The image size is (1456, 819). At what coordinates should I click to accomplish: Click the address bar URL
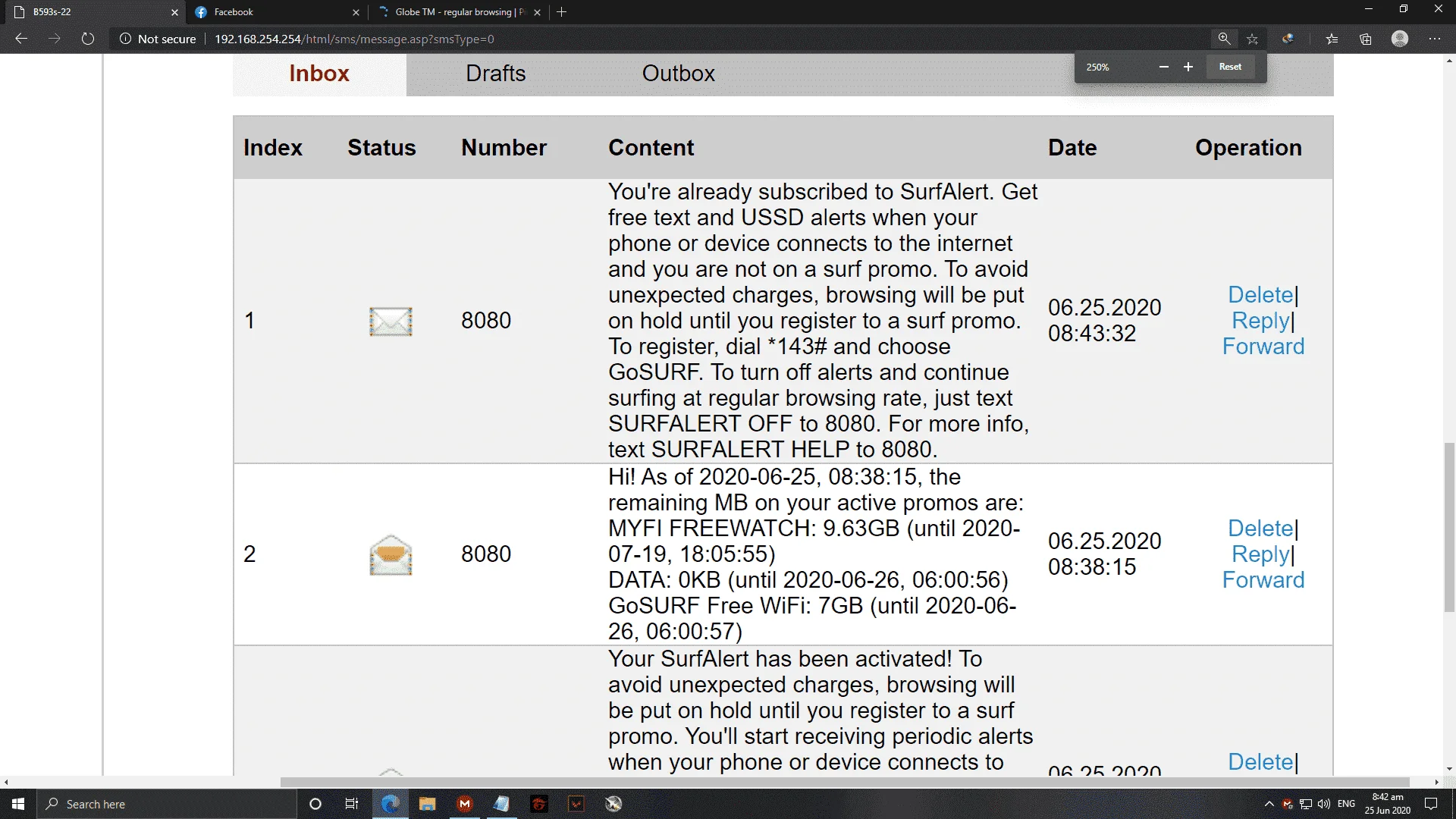pos(354,39)
